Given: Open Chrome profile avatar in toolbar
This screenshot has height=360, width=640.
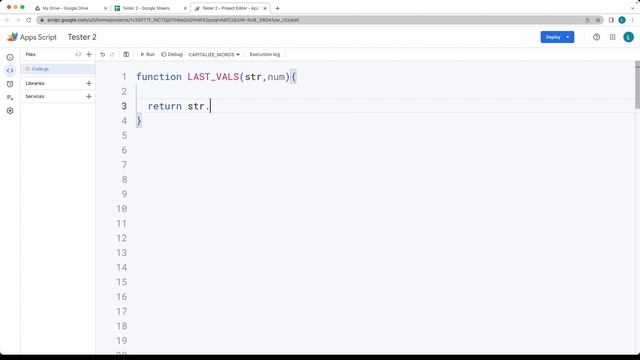Looking at the screenshot, I should pos(622,20).
